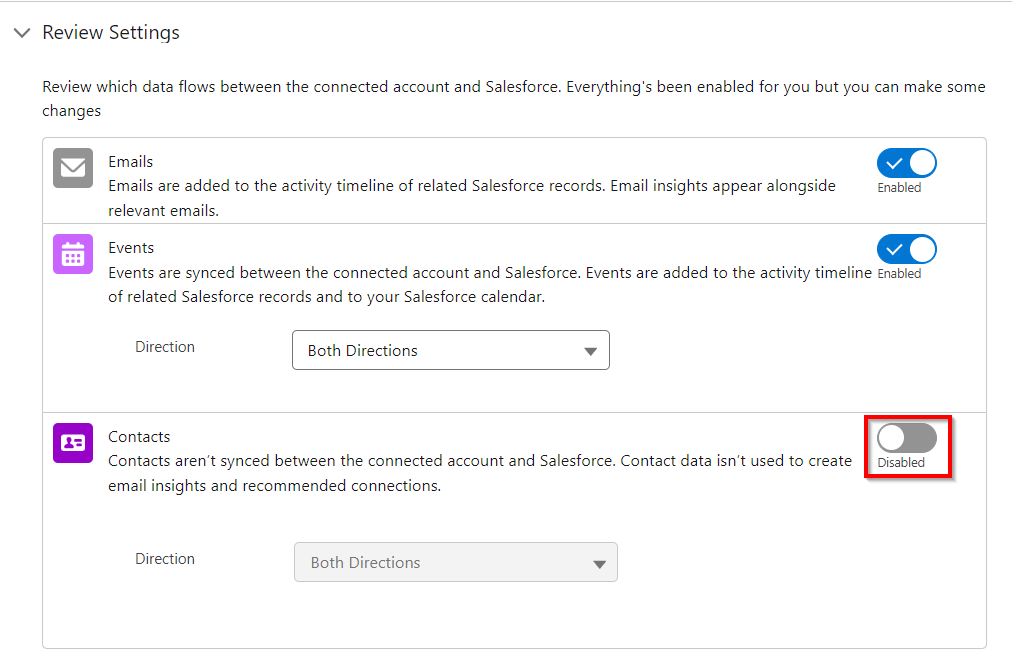Enable the Contacts sync toggle
Screen dimensions: 1012x665
pos(906,438)
